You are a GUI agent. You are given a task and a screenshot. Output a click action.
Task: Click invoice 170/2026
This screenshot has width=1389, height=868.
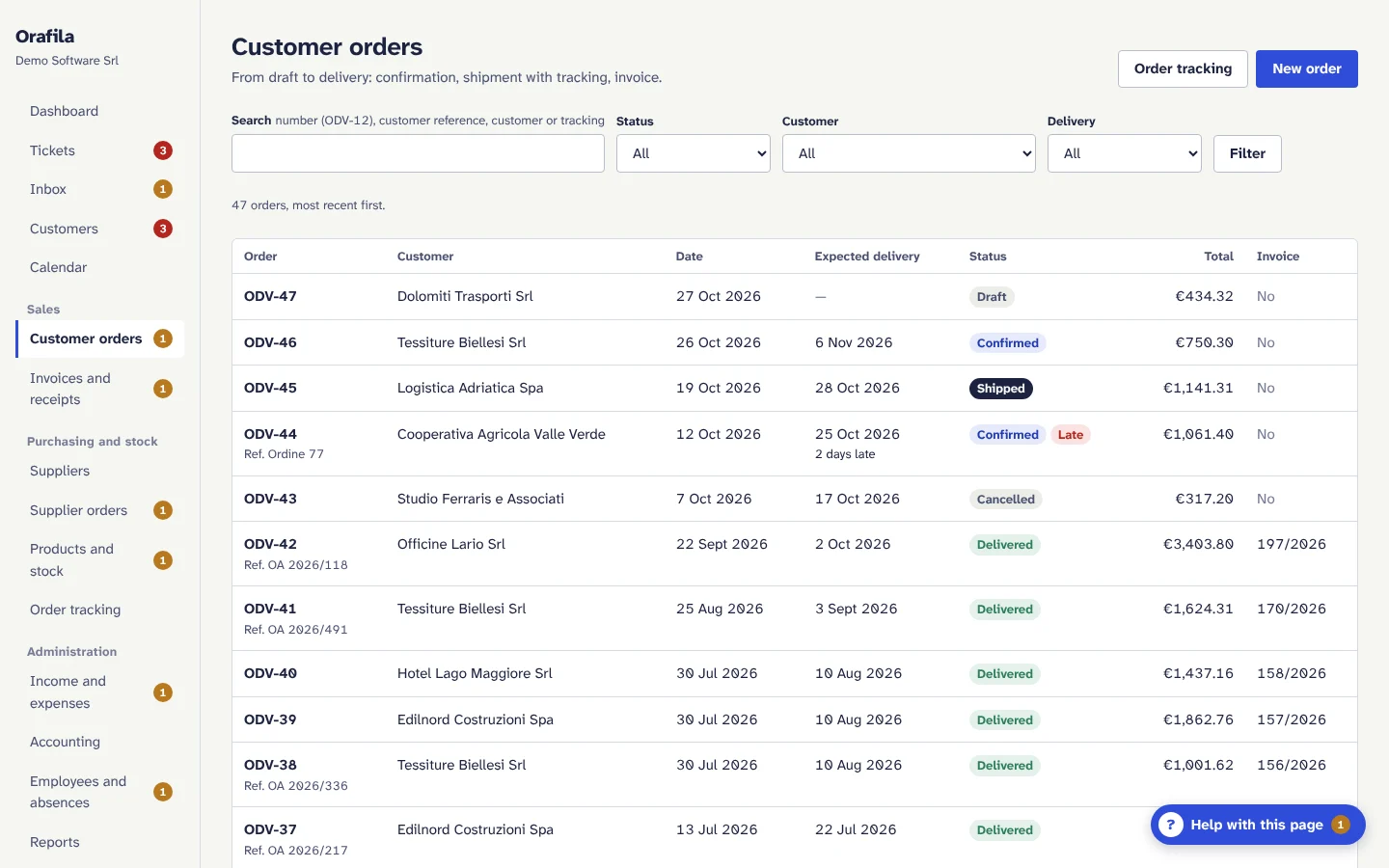[1292, 609]
